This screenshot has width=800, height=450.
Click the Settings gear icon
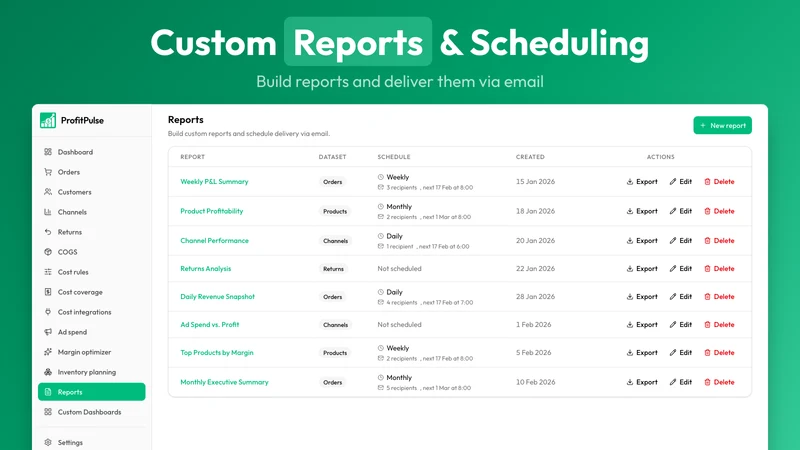click(x=48, y=442)
